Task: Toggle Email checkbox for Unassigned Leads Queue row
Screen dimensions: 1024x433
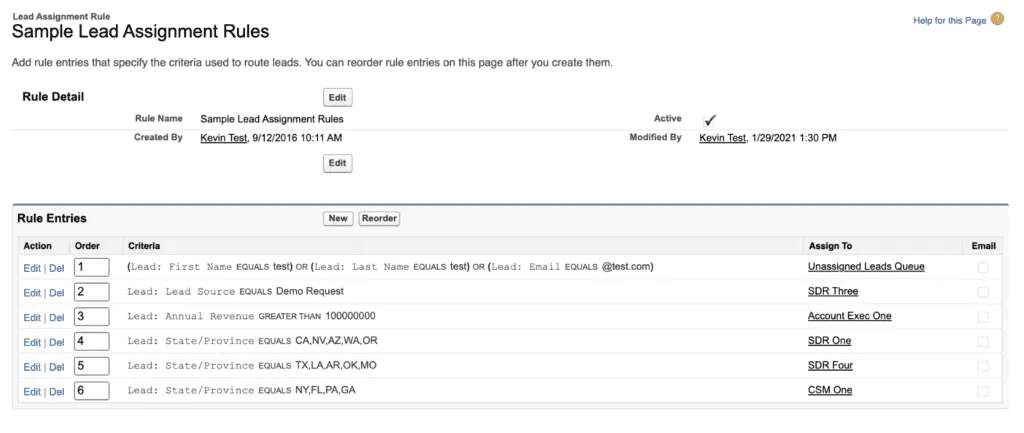Action: [983, 268]
